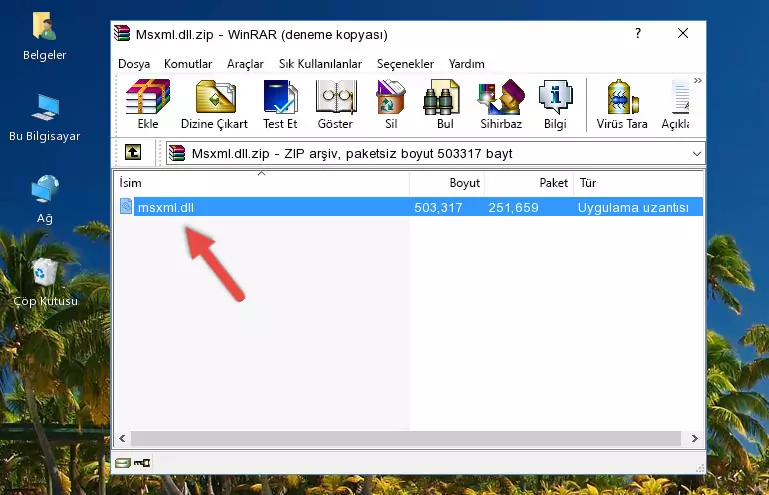Open the Sık Kullanılanlar menu
769x495 pixels.
[x=320, y=64]
